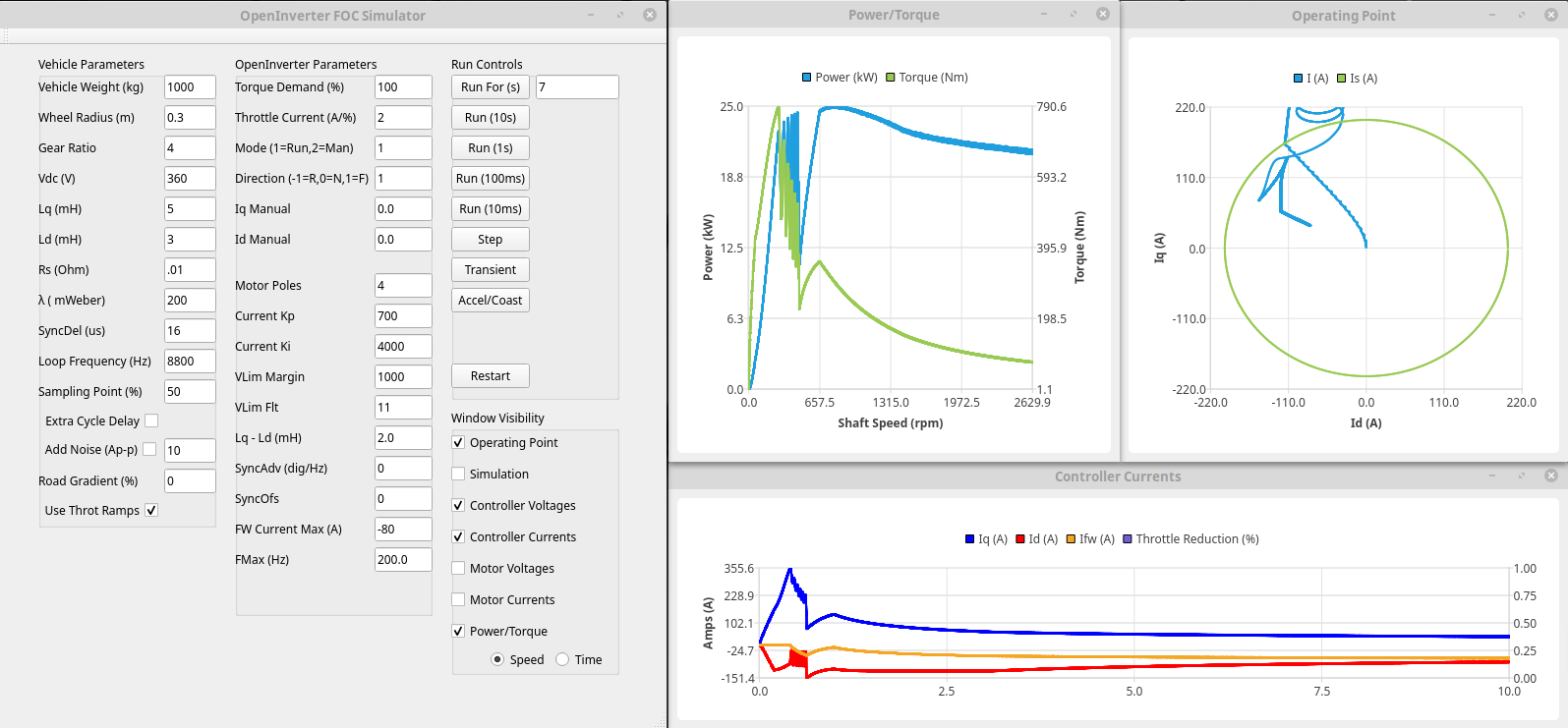Click the Throttle Reduction (%) legend swatch
Image resolution: width=1568 pixels, height=728 pixels.
[1128, 539]
